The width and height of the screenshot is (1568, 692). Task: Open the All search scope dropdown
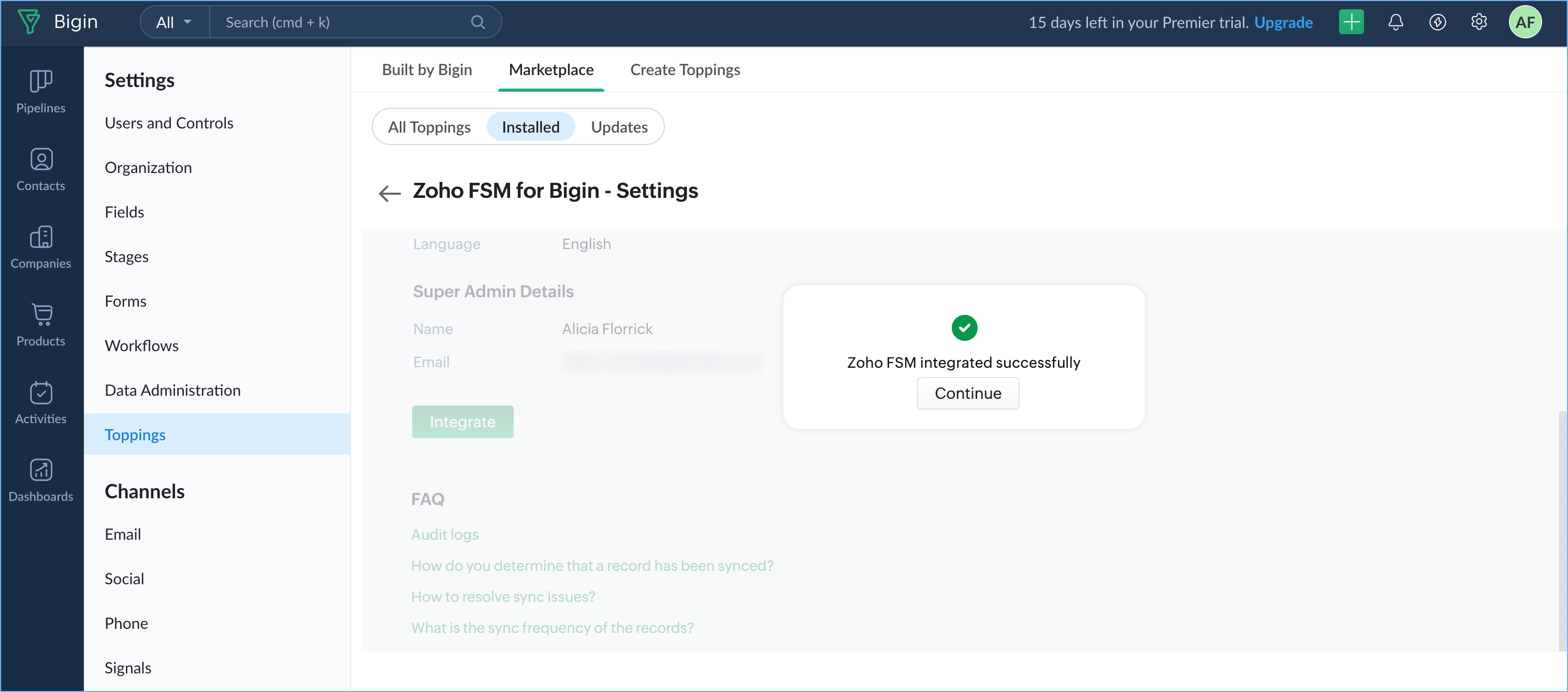174,22
